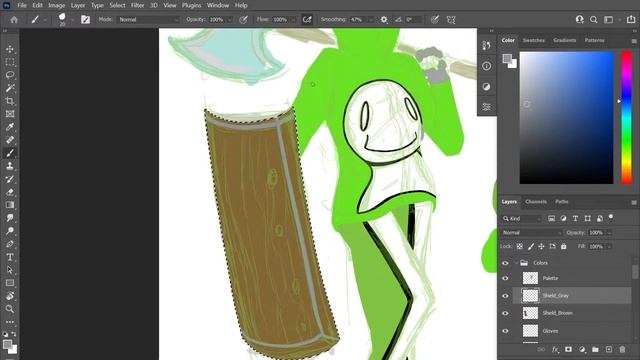The image size is (640, 360).
Task: Select the Move tool
Action: pyautogui.click(x=10, y=49)
